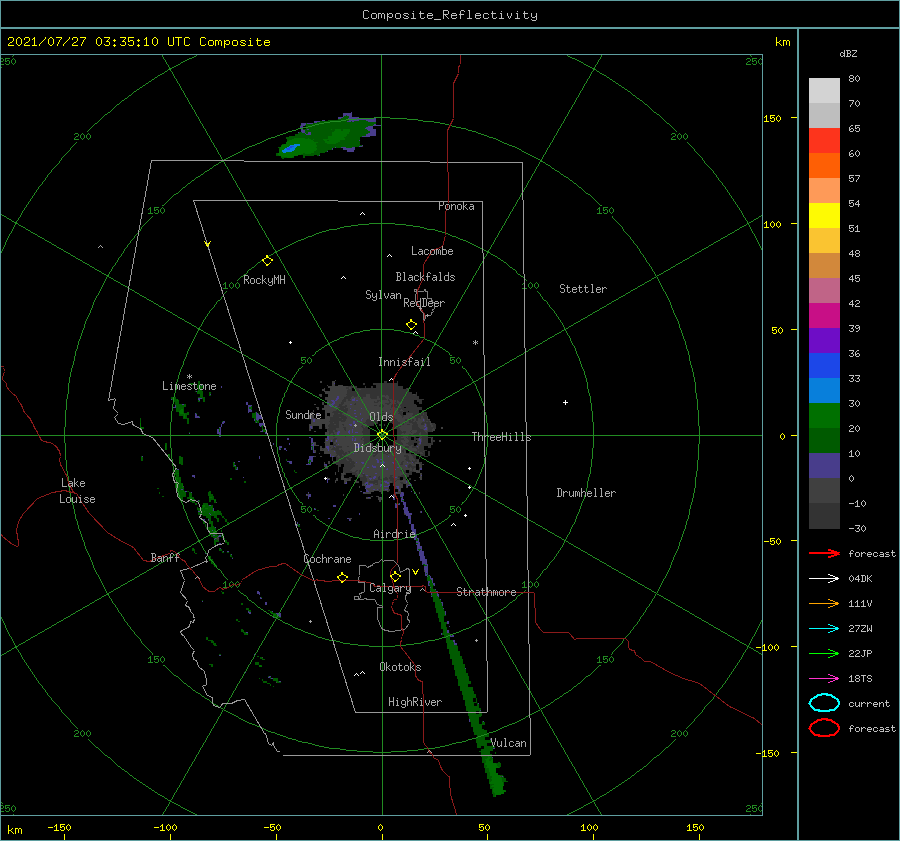
Task: Click the Okotoks label
Action: click(x=400, y=667)
